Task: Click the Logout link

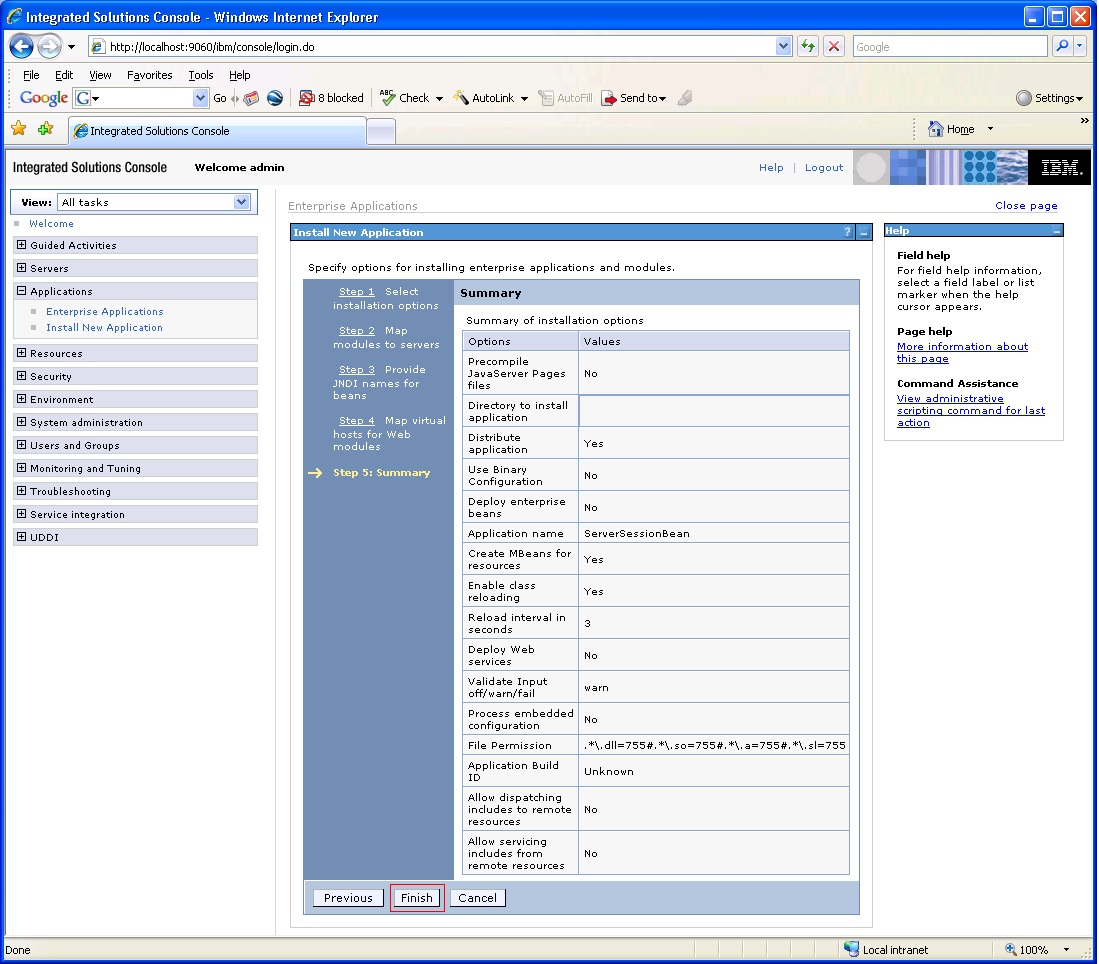Action: pyautogui.click(x=824, y=168)
